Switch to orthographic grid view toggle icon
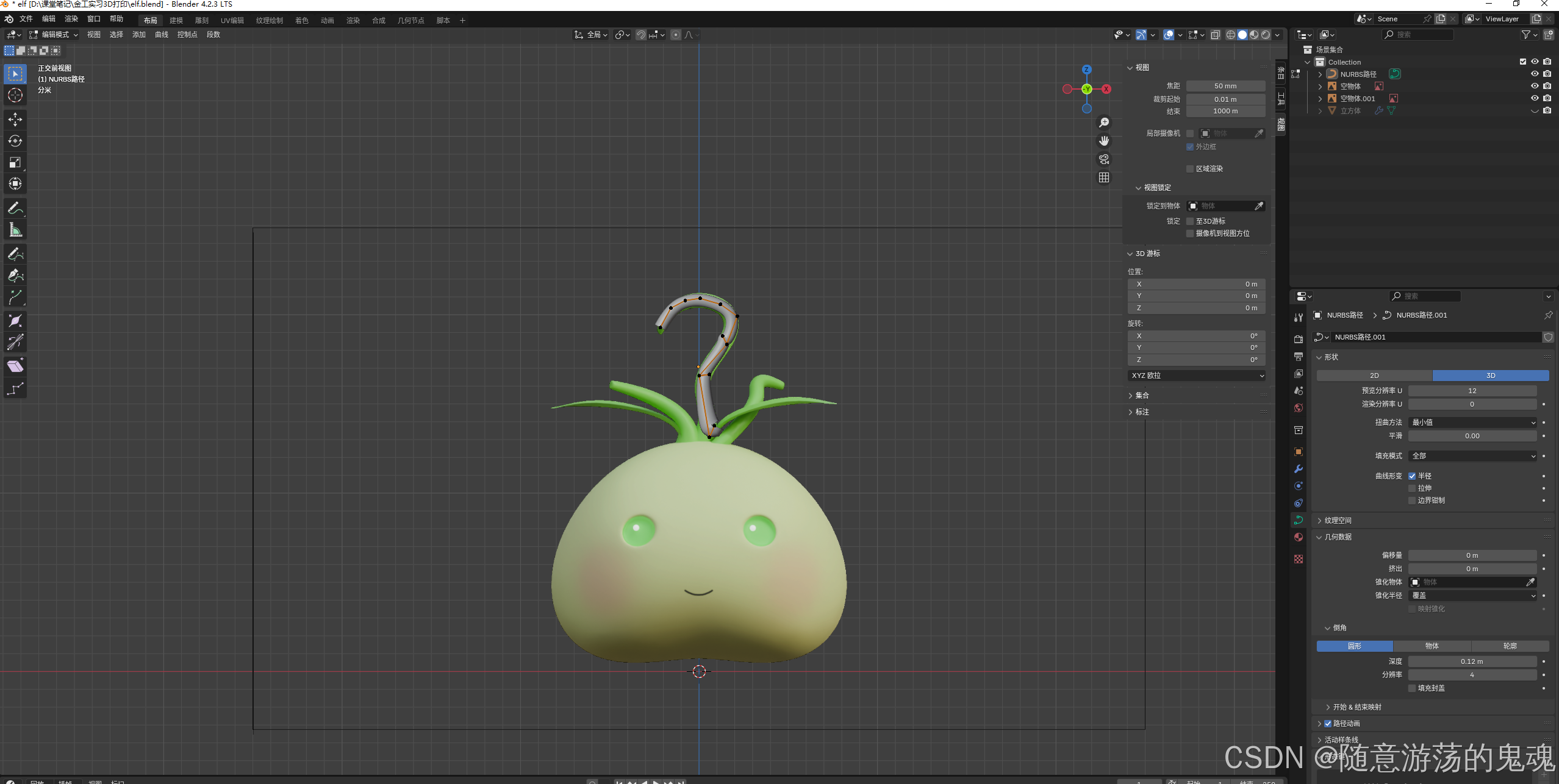The image size is (1559, 784). pyautogui.click(x=1104, y=177)
